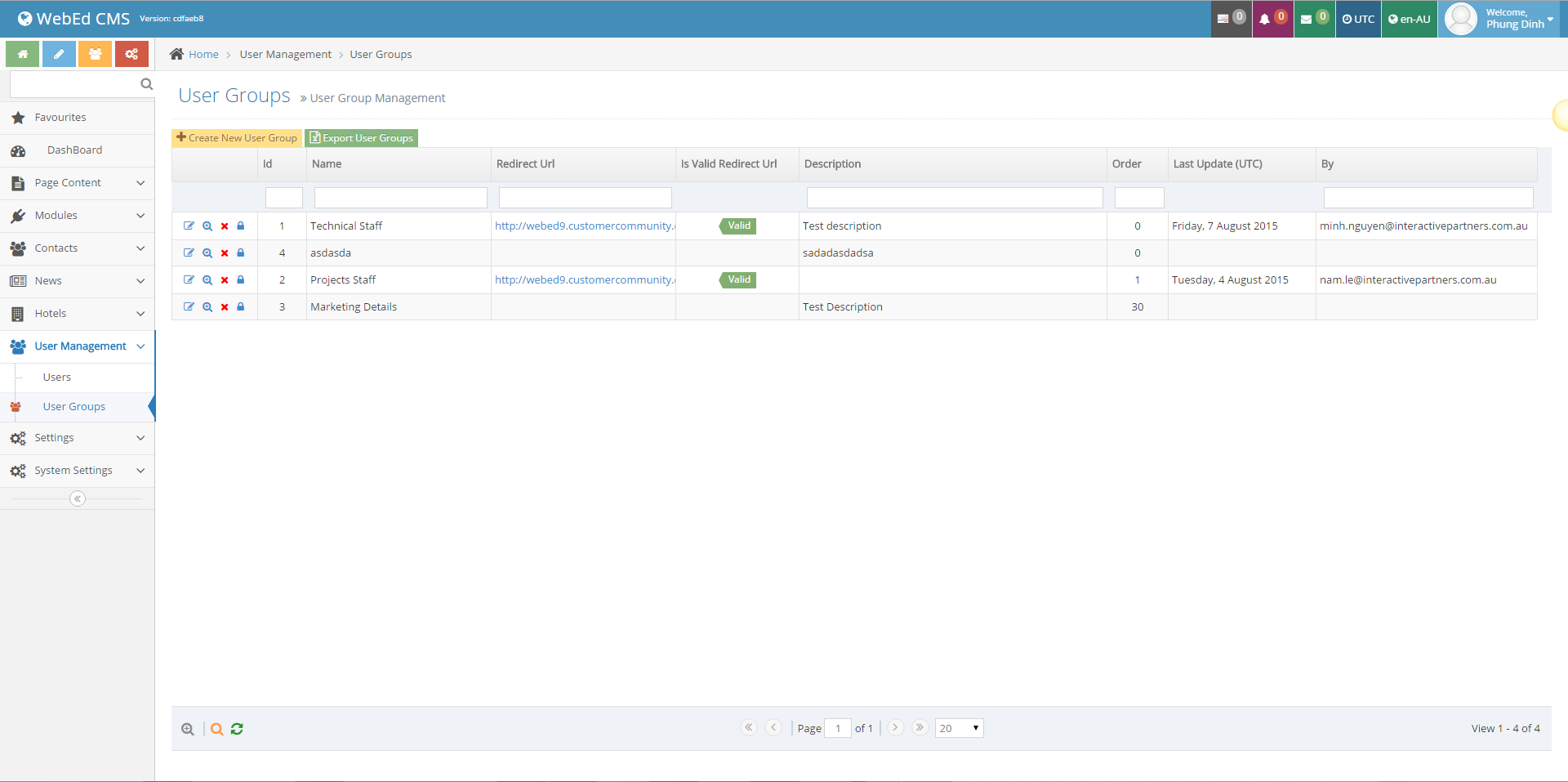Delete the asdasda user group
This screenshot has height=782, width=1568.
pyautogui.click(x=225, y=253)
